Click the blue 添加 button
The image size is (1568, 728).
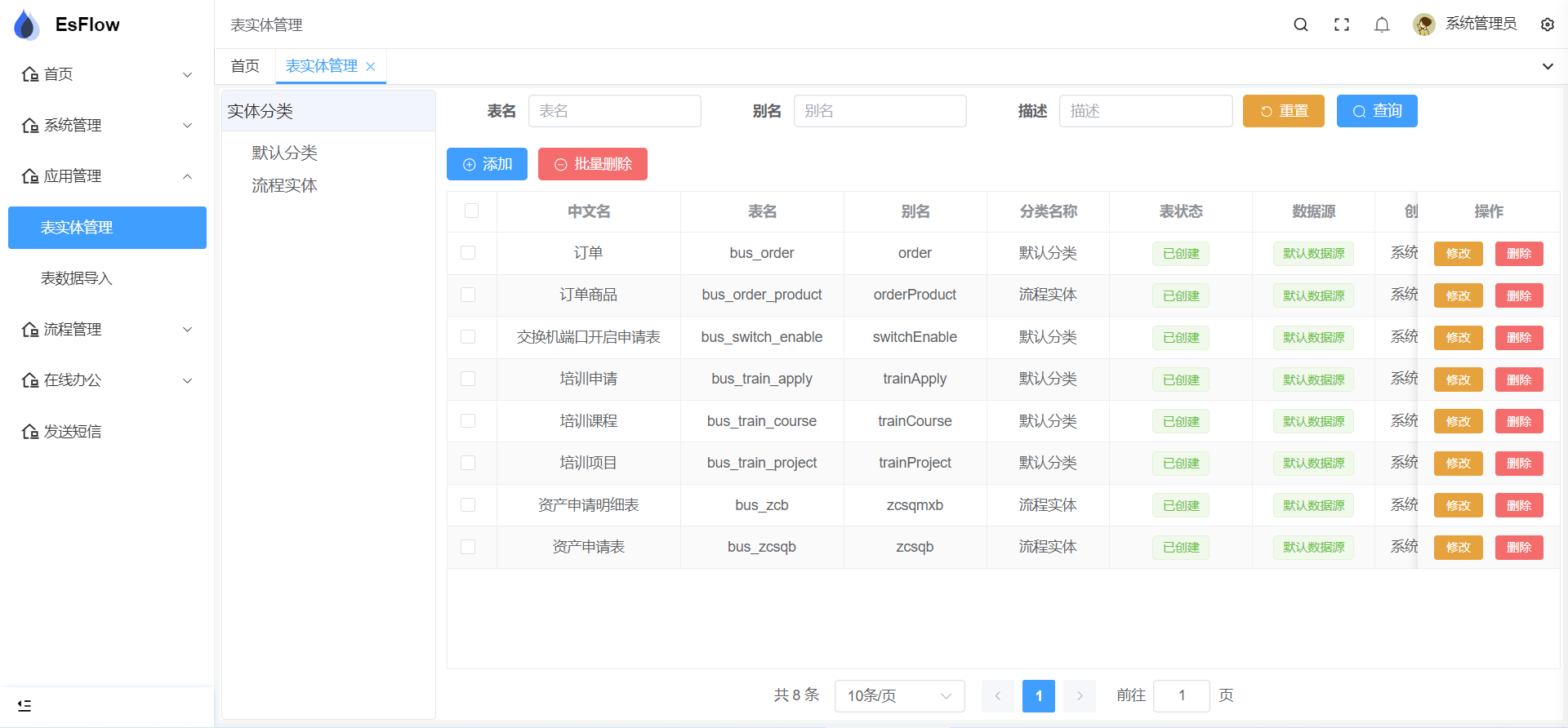pyautogui.click(x=487, y=164)
